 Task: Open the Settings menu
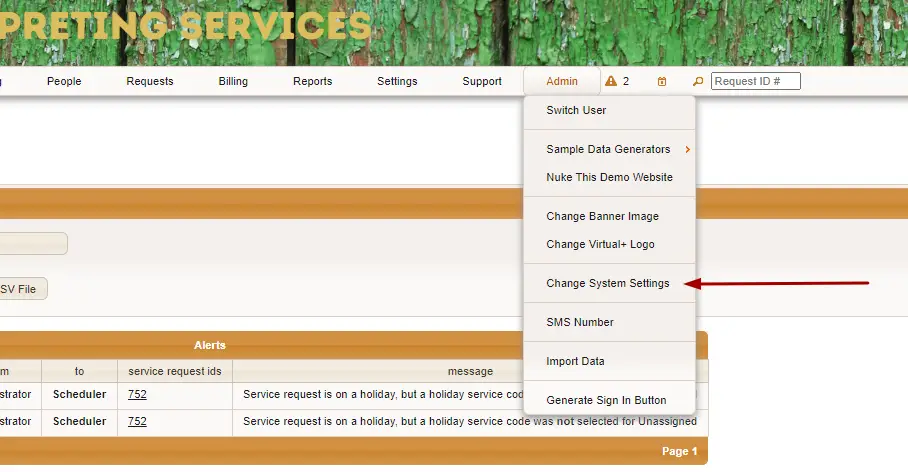click(397, 81)
